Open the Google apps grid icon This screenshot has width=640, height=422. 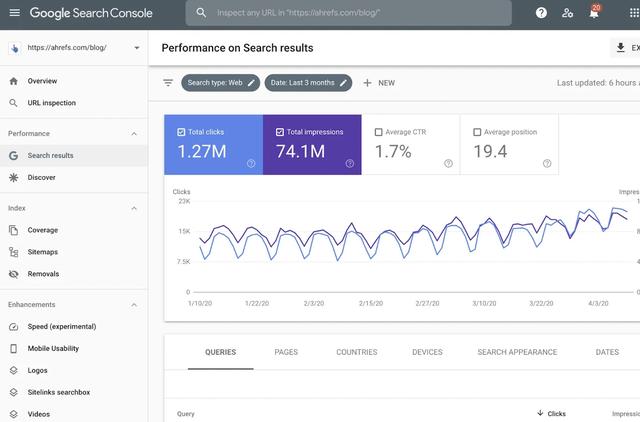coord(634,13)
